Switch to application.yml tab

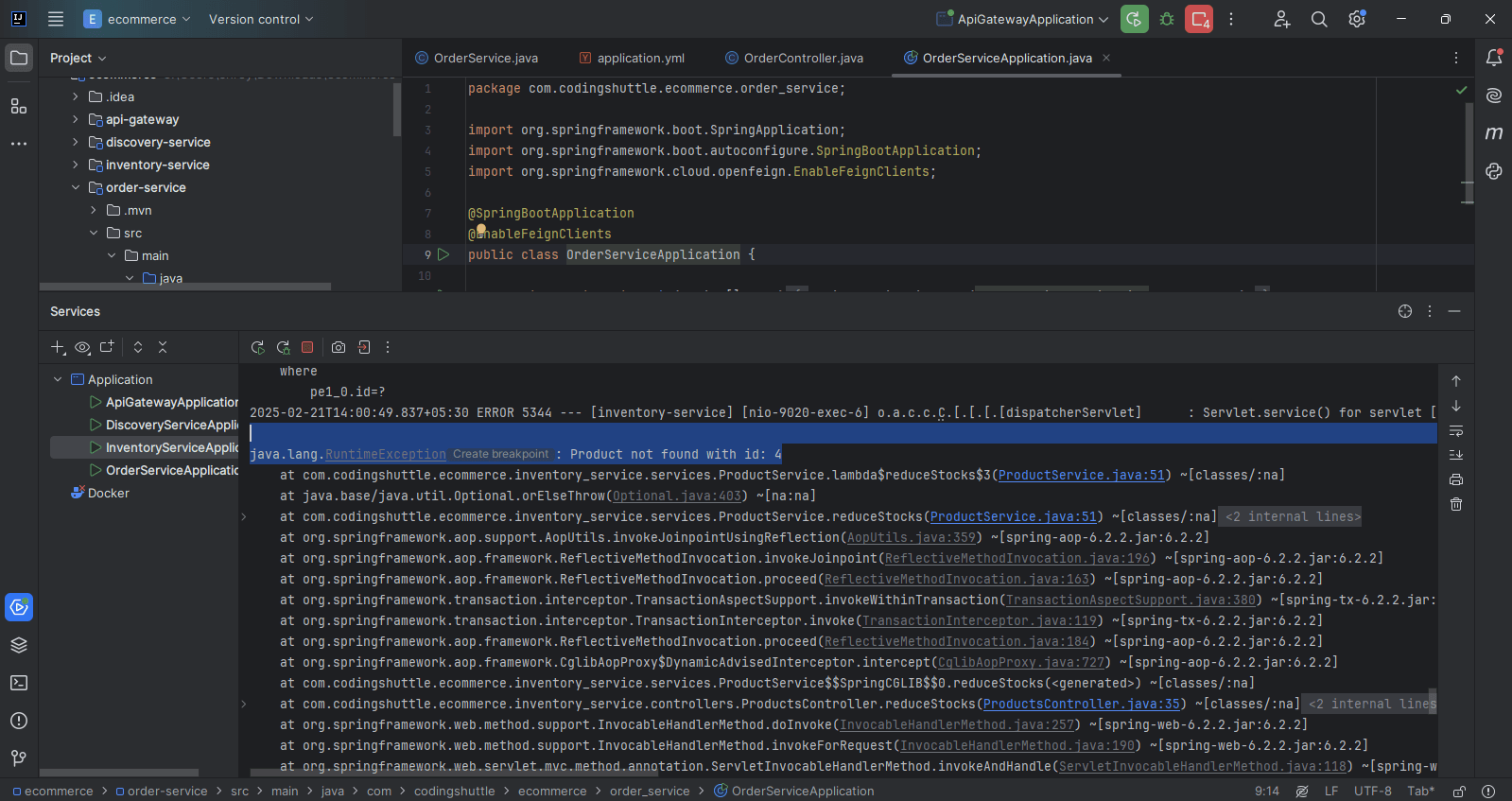point(632,58)
